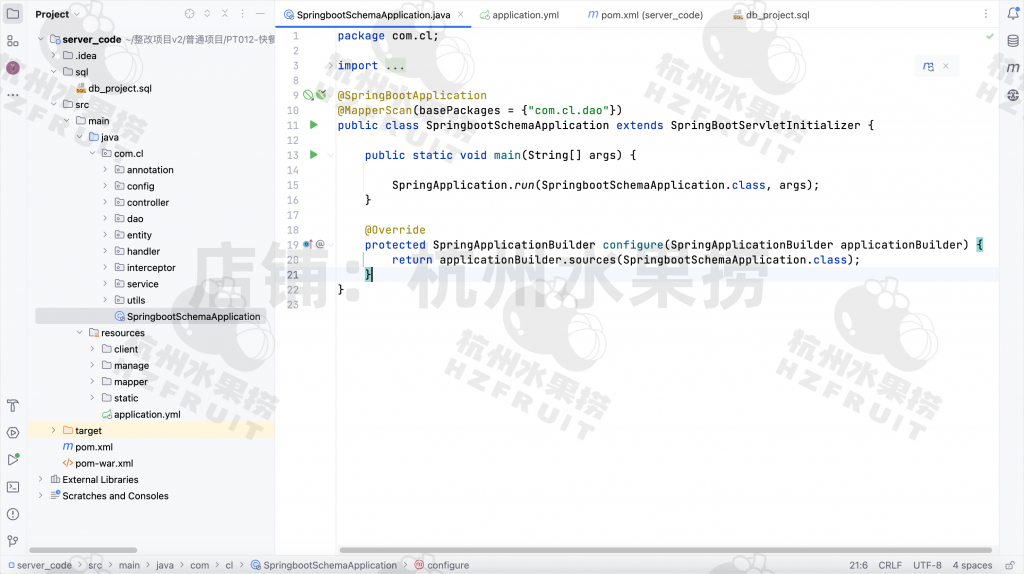Image resolution: width=1024 pixels, height=574 pixels.
Task: Collapse all in Project panel
Action: pyautogui.click(x=225, y=14)
